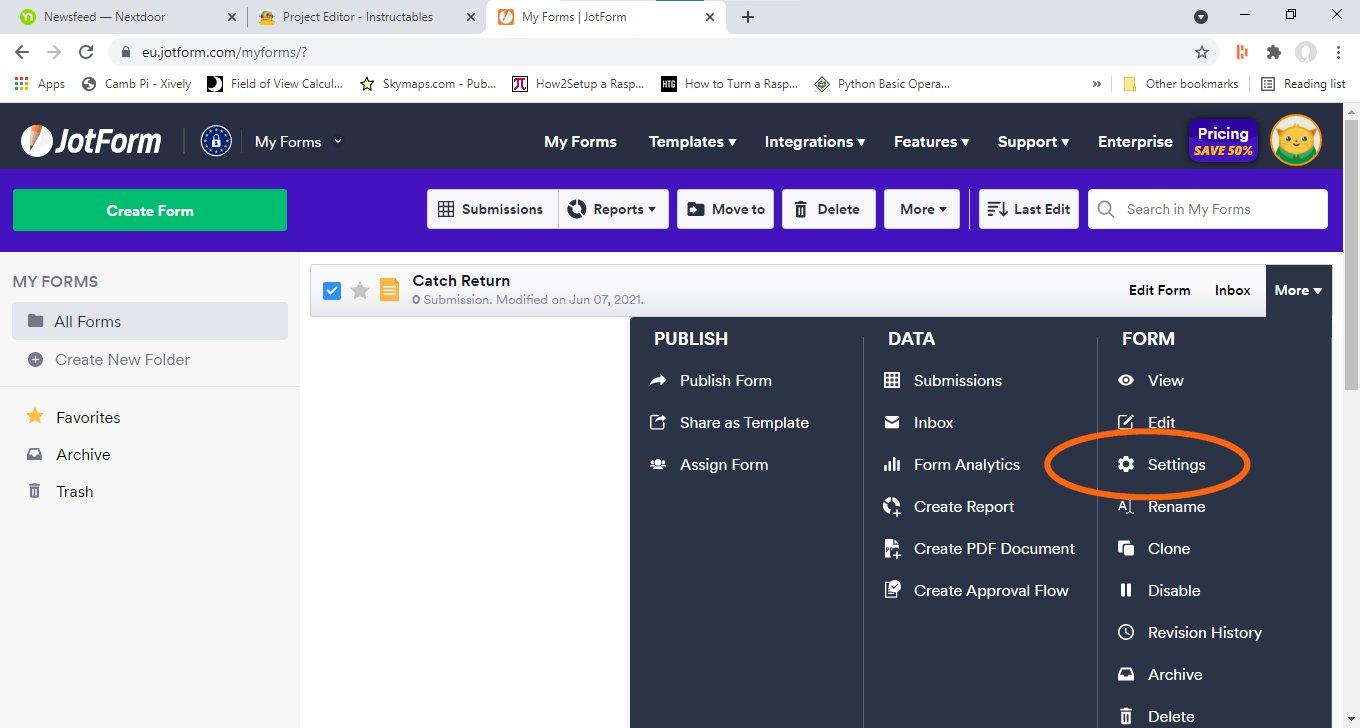The image size is (1360, 728).
Task: Star the Catch Return form as favorite
Action: pos(360,290)
